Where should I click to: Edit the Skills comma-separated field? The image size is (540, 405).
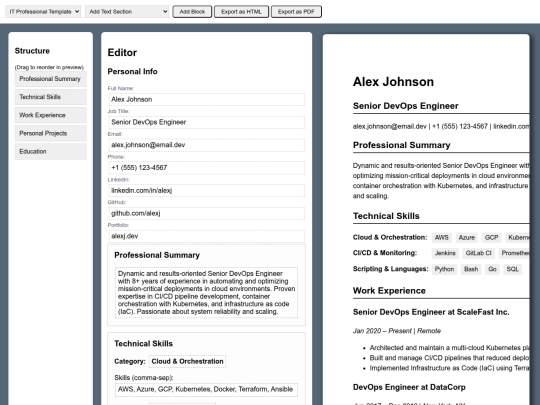(207, 390)
